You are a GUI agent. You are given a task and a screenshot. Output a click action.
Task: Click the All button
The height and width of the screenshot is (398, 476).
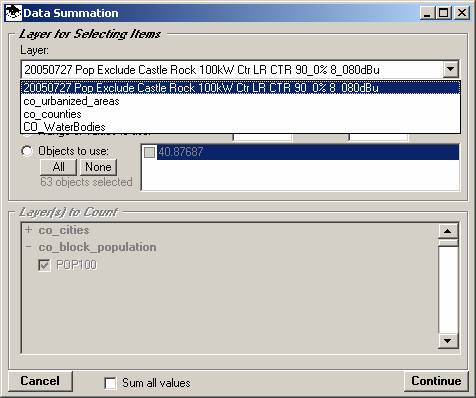tap(58, 167)
